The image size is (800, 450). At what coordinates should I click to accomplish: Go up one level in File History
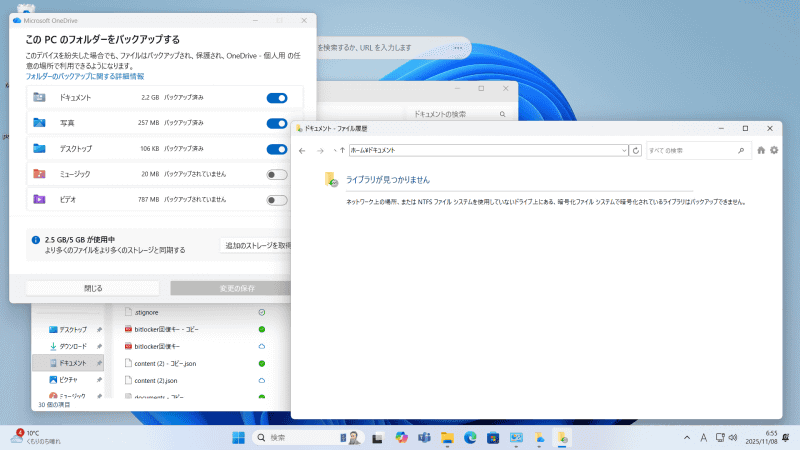point(342,151)
